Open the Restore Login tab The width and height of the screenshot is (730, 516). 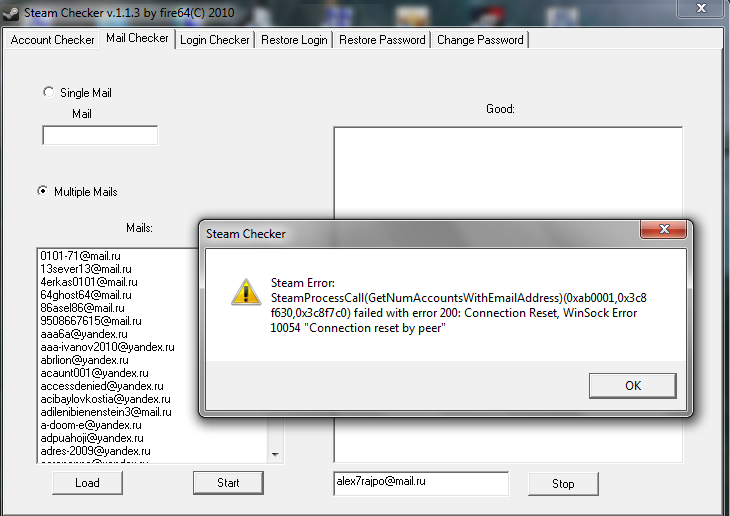pyautogui.click(x=294, y=40)
